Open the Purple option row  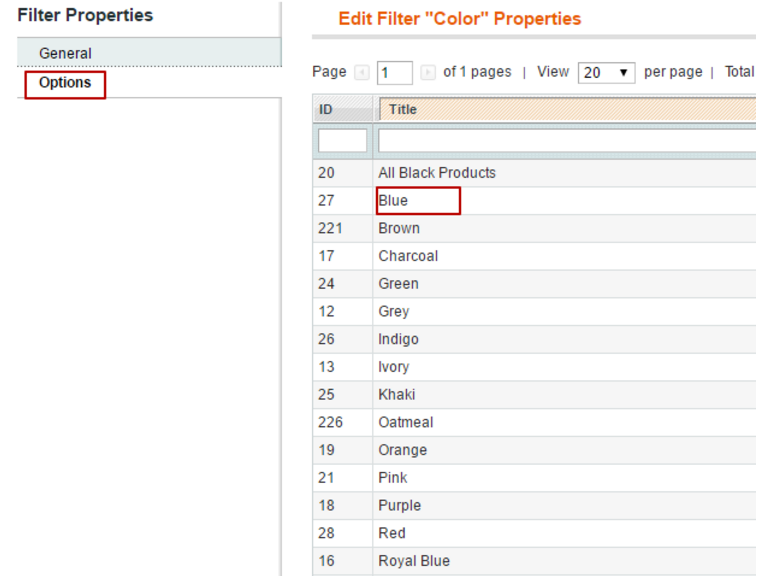click(399, 505)
